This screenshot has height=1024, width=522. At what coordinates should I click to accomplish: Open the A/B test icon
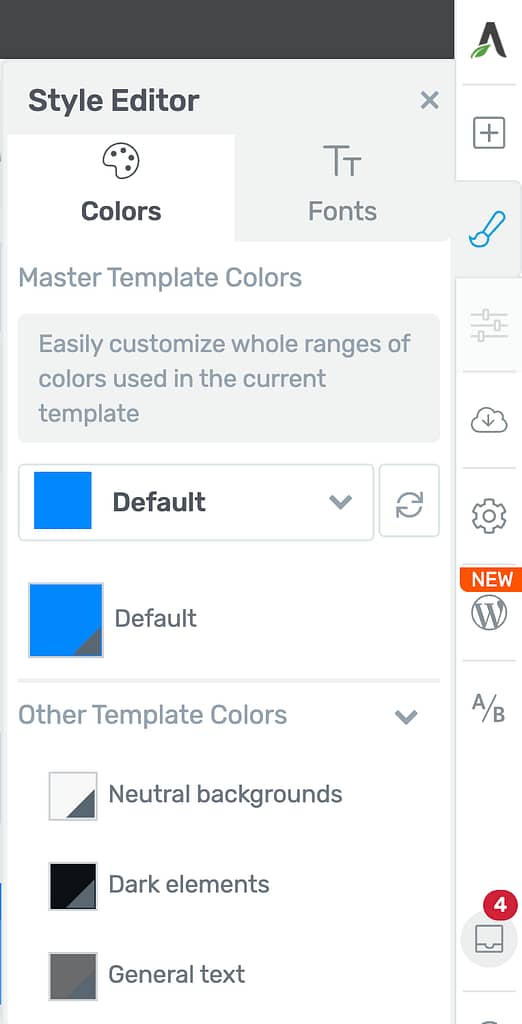(x=489, y=708)
